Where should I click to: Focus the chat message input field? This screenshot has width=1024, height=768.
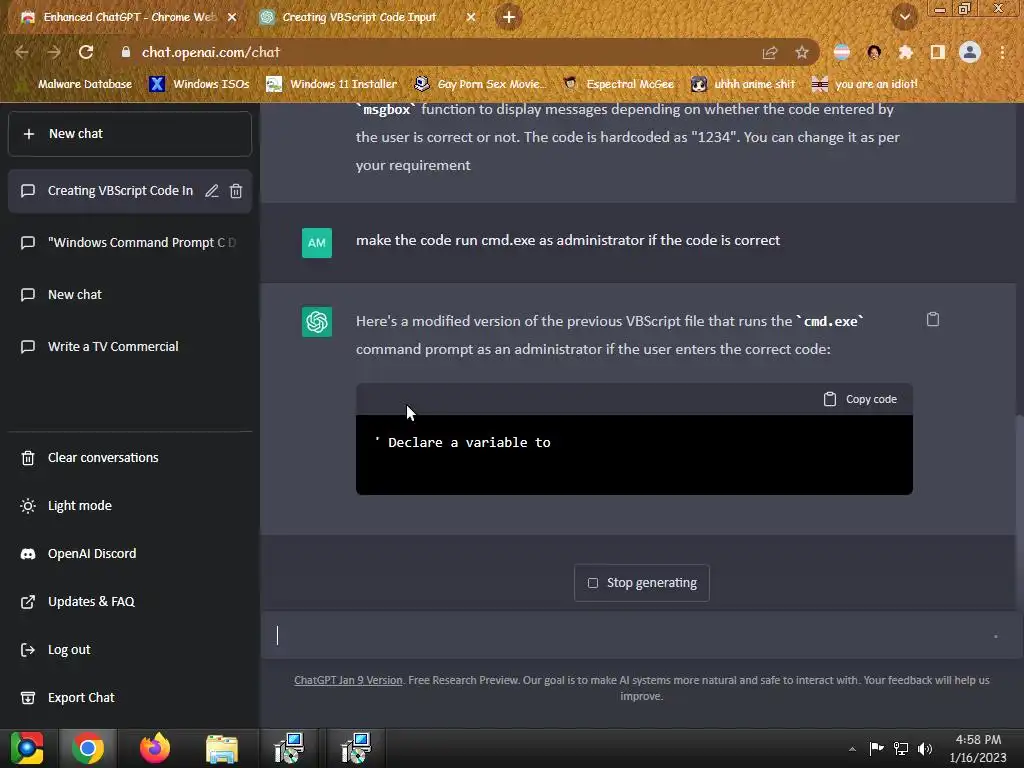641,635
